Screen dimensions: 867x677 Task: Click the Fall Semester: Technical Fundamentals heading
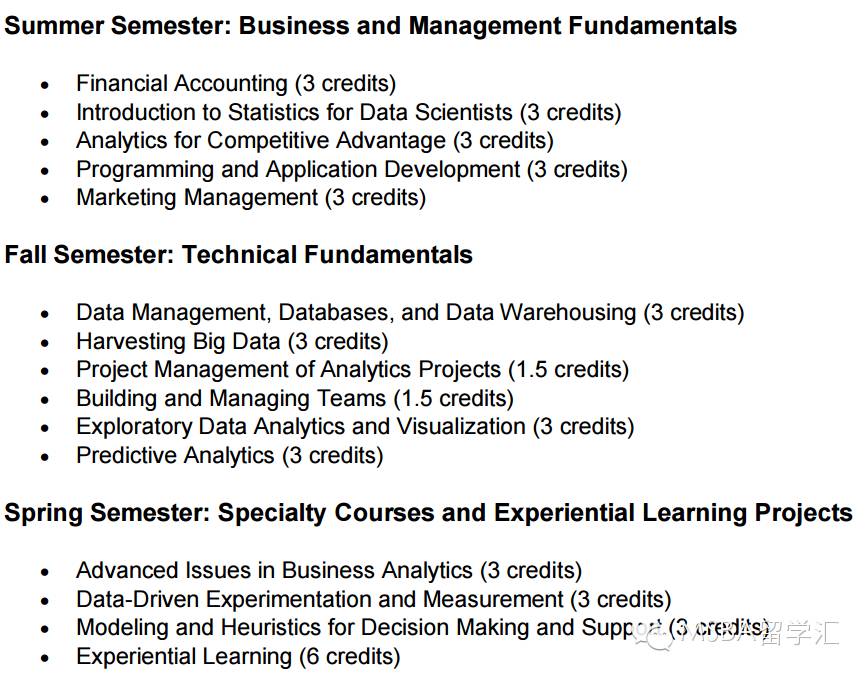[x=238, y=255]
